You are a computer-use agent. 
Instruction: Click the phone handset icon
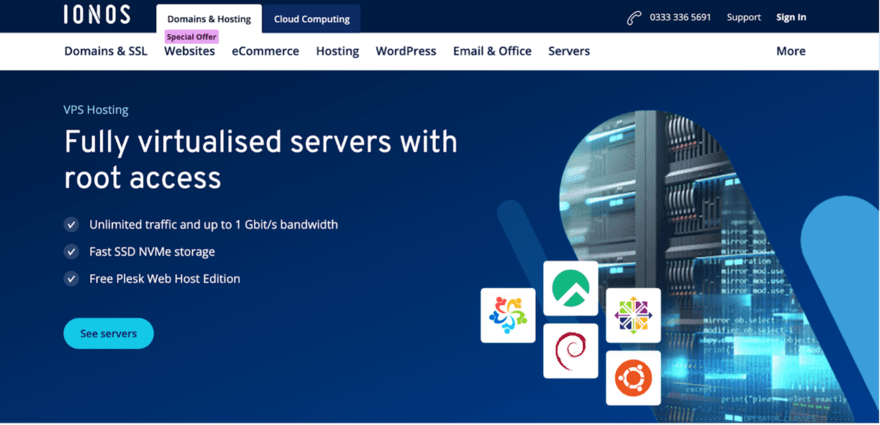pyautogui.click(x=634, y=18)
